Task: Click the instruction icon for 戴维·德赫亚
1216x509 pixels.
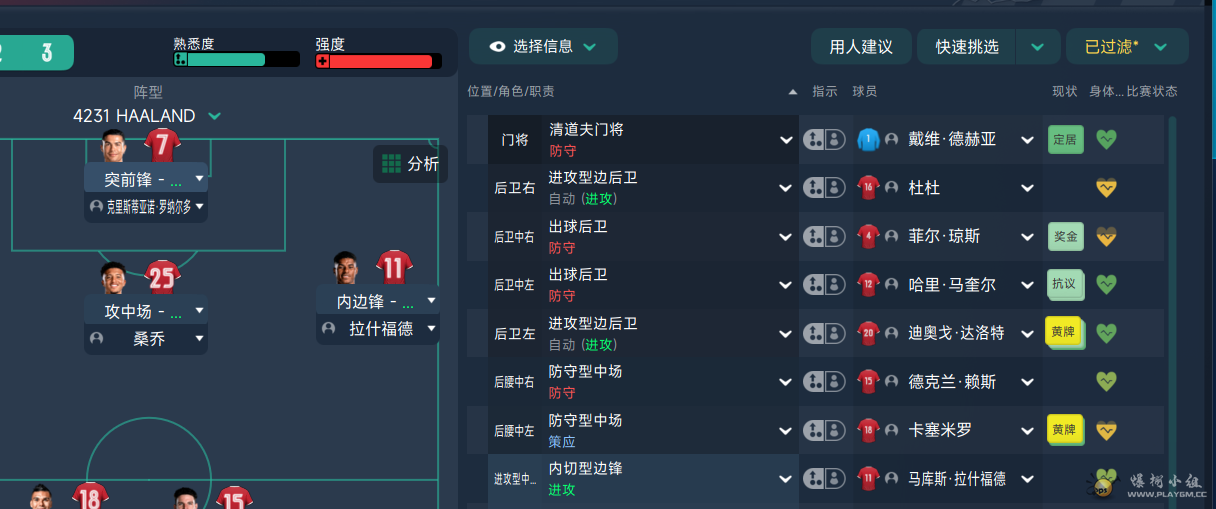Action: tap(824, 139)
